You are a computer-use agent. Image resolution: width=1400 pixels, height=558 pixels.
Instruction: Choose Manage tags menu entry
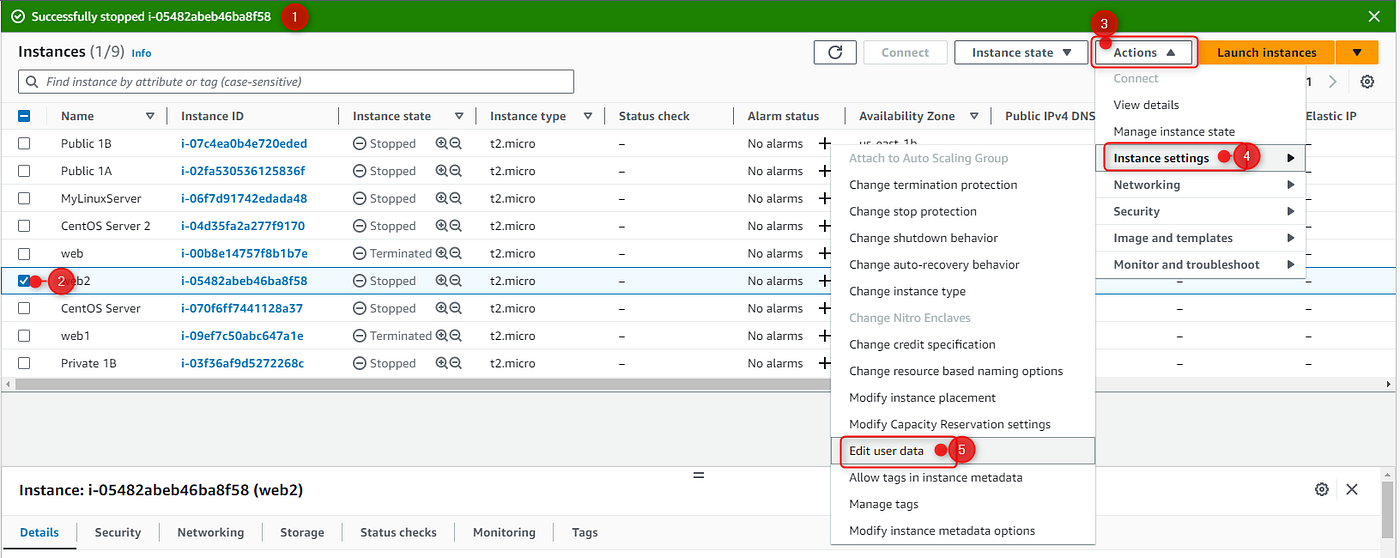pyautogui.click(x=963, y=504)
